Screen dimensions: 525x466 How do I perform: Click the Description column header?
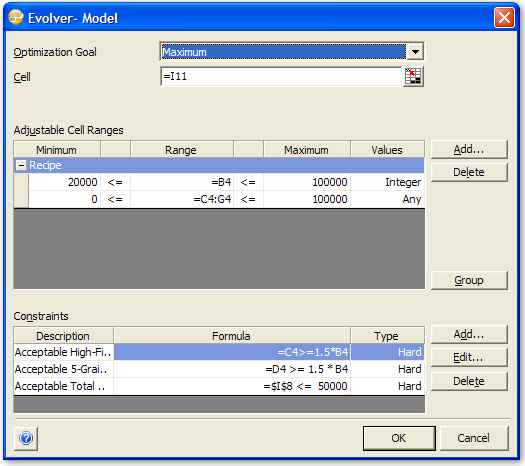[x=64, y=336]
